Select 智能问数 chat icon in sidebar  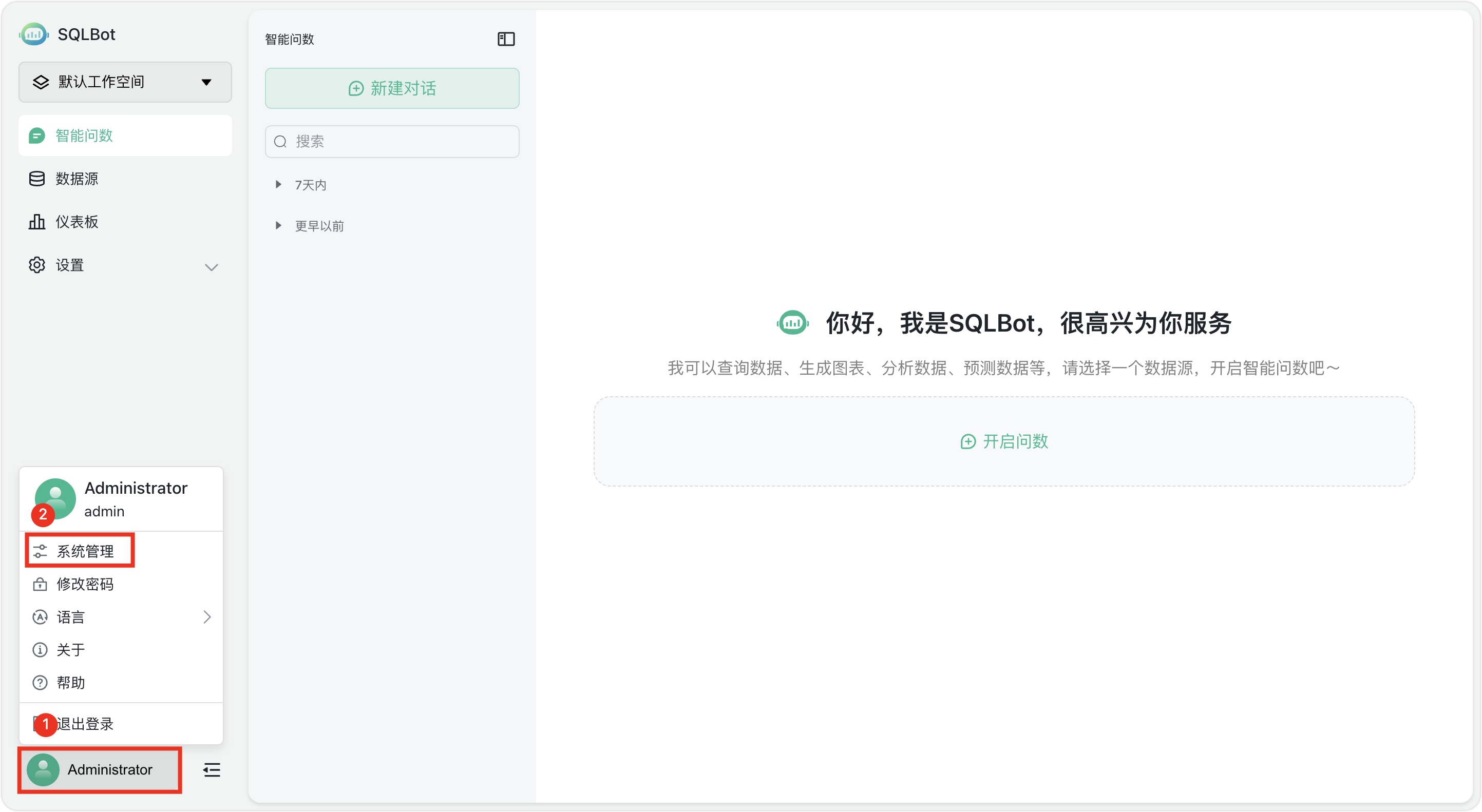coord(37,136)
